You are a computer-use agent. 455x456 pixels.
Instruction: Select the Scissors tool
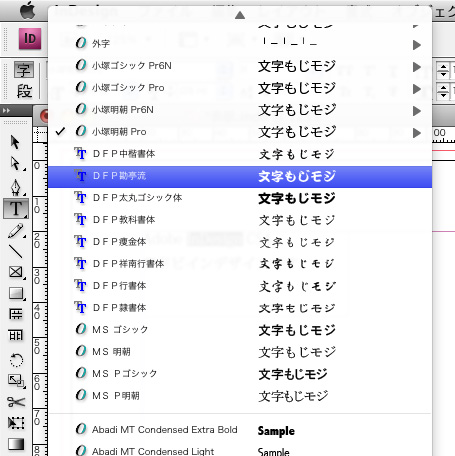point(16,402)
